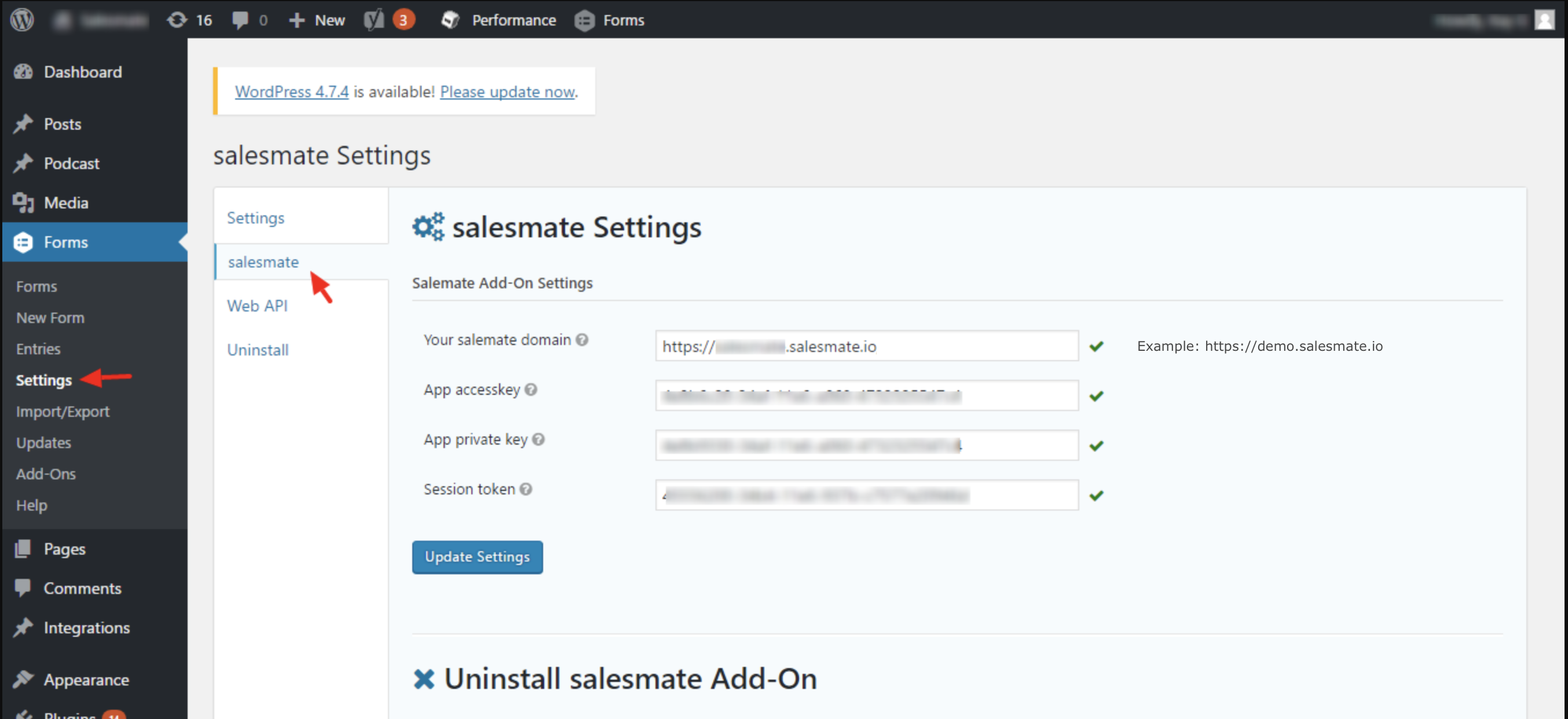Open New Form in sidebar submenu

[x=50, y=318]
